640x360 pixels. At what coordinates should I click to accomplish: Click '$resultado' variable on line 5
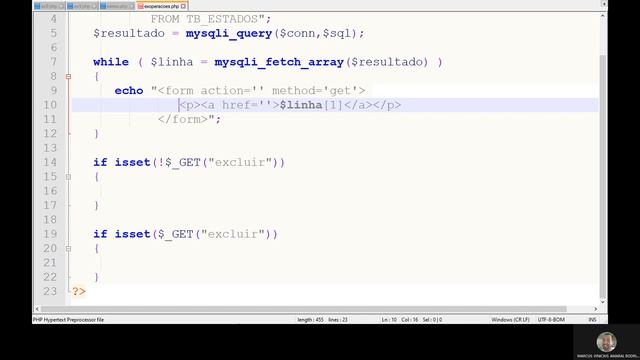(x=129, y=33)
